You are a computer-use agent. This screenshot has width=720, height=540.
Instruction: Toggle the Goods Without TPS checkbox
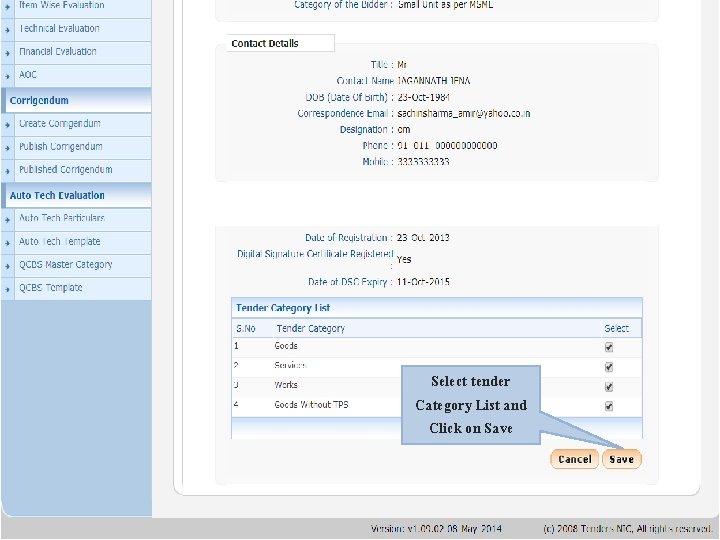[x=609, y=406]
